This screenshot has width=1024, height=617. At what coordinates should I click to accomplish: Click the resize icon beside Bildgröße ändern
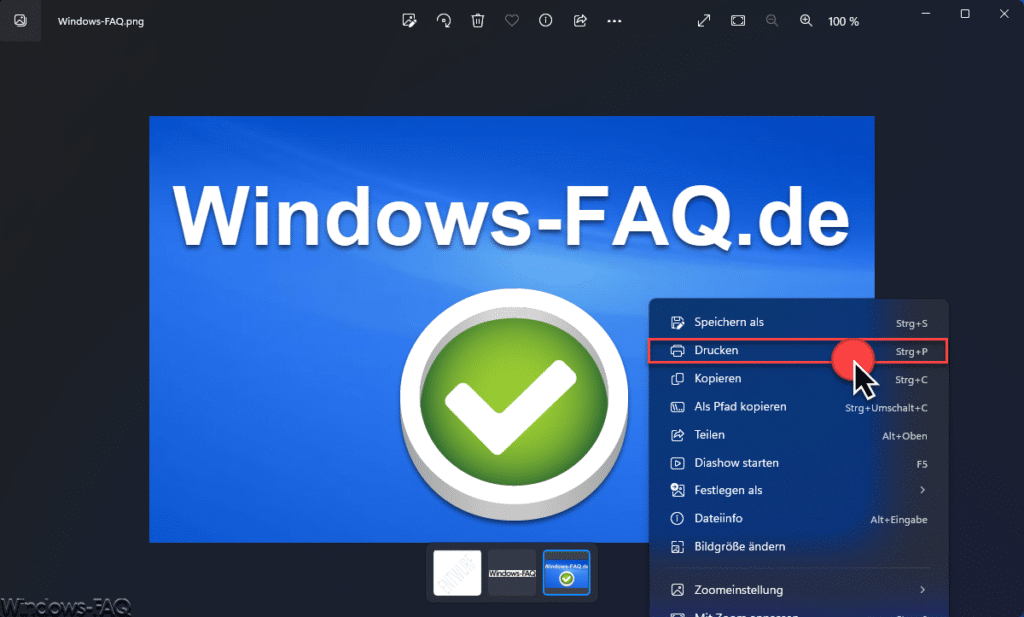coord(677,546)
